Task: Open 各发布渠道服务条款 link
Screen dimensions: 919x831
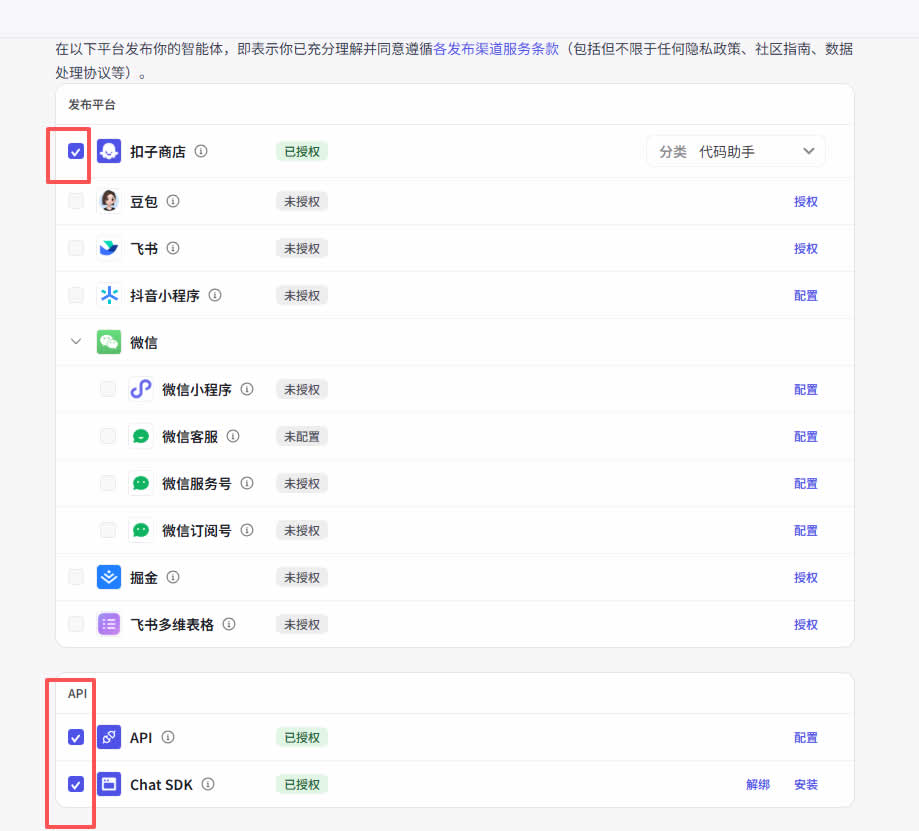Action: 496,48
